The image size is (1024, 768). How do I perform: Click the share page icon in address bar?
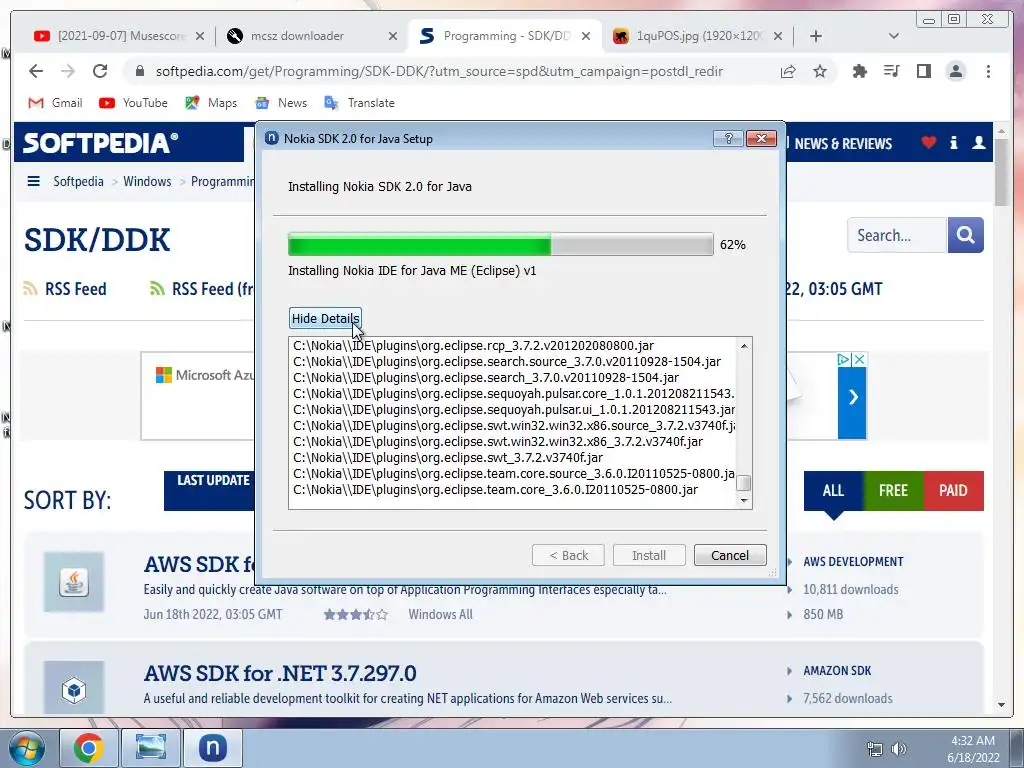[788, 71]
